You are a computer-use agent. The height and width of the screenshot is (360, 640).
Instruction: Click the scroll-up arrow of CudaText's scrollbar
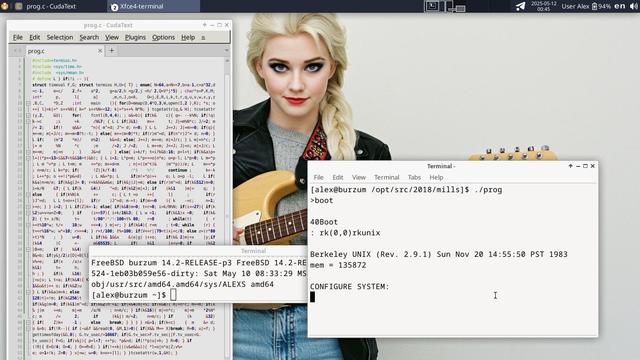pyautogui.click(x=227, y=60)
